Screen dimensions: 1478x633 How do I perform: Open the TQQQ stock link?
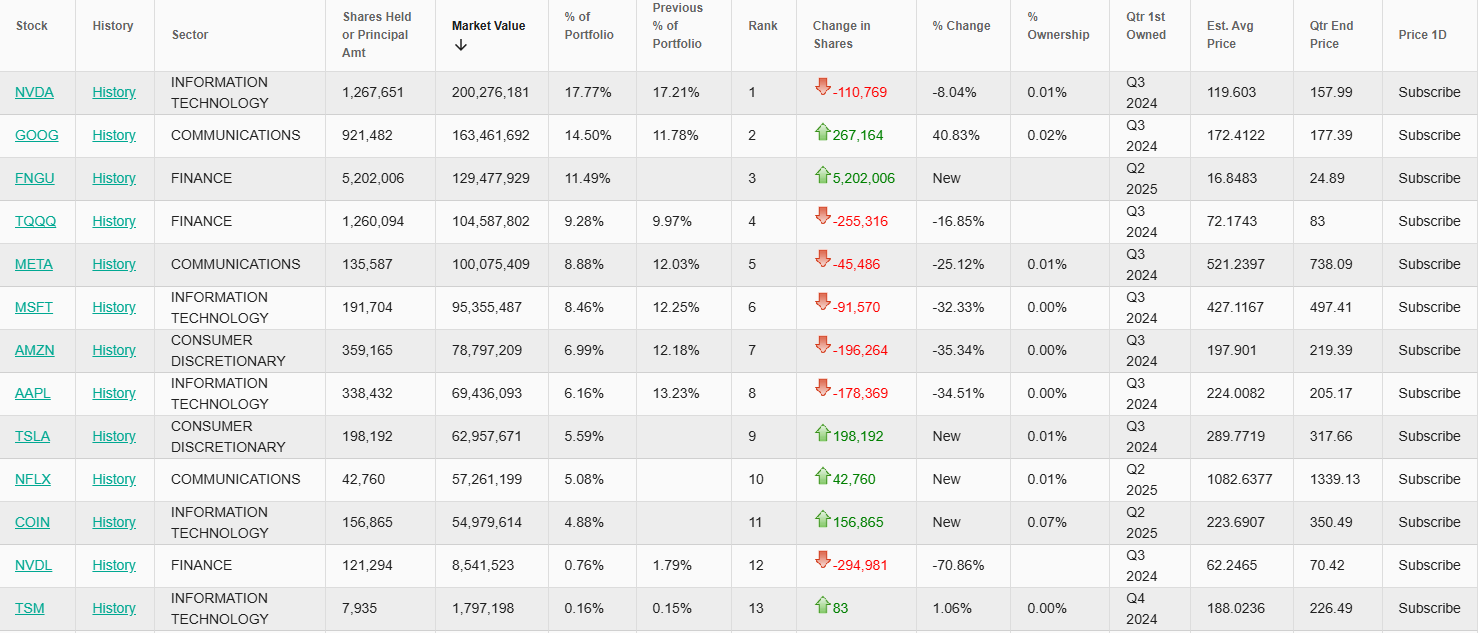pos(36,221)
